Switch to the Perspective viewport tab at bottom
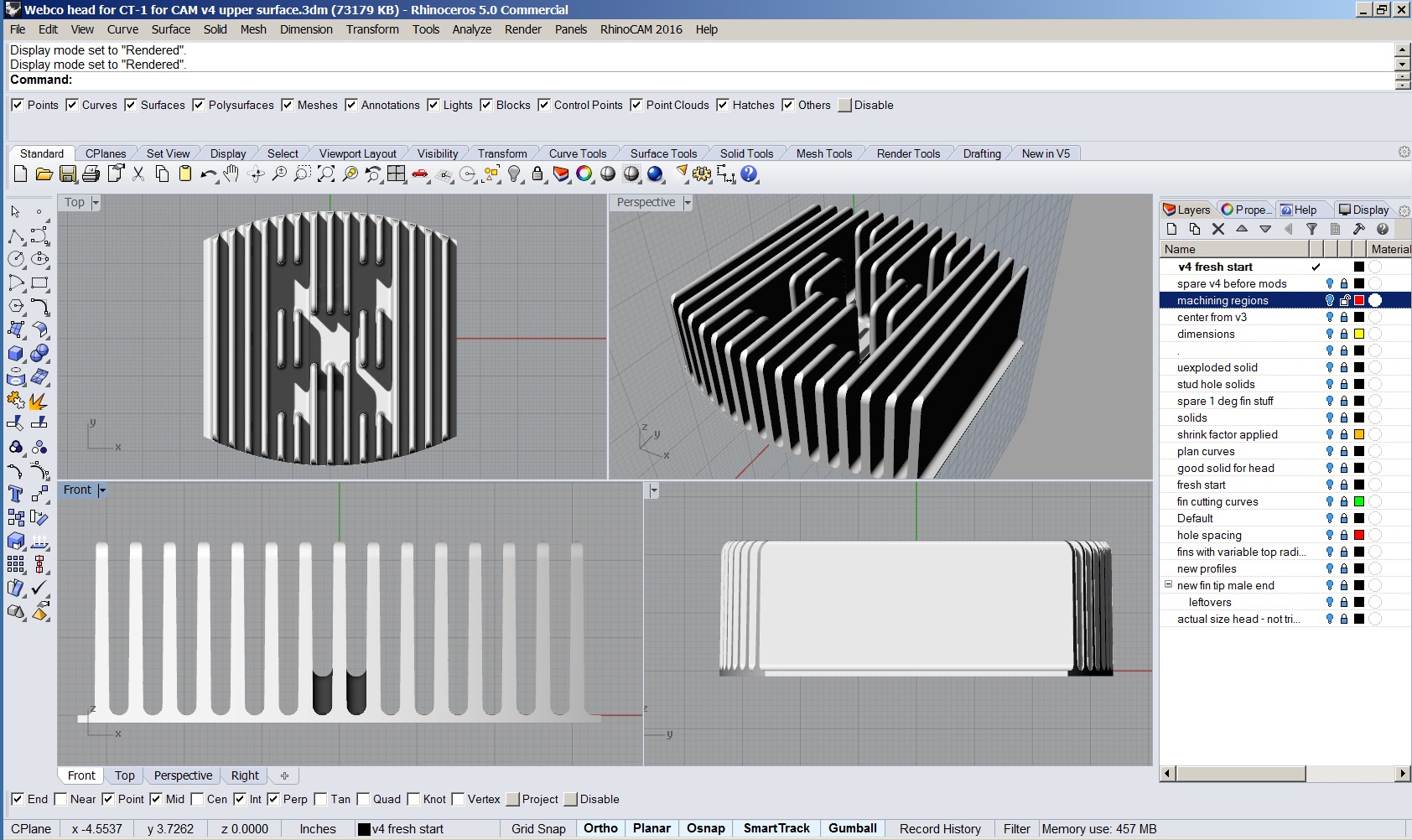Screen dimensions: 1412x840 (x=183, y=775)
